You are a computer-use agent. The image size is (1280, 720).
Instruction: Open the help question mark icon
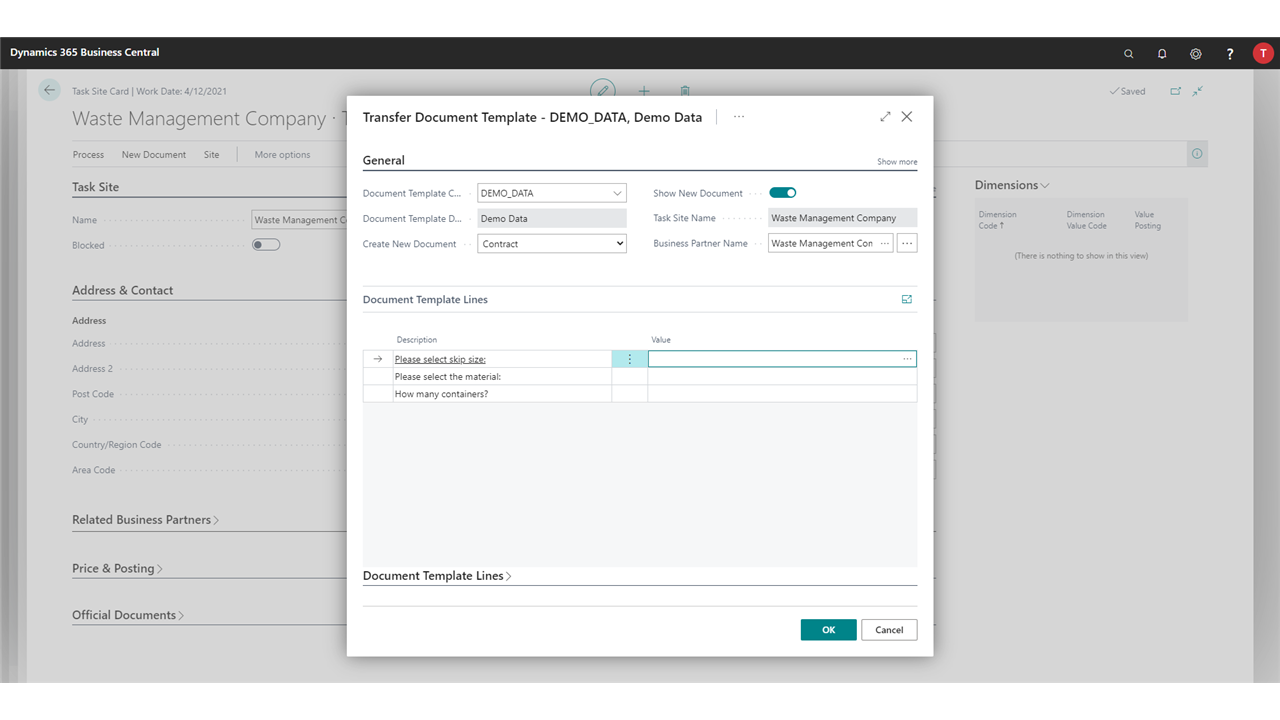1230,54
